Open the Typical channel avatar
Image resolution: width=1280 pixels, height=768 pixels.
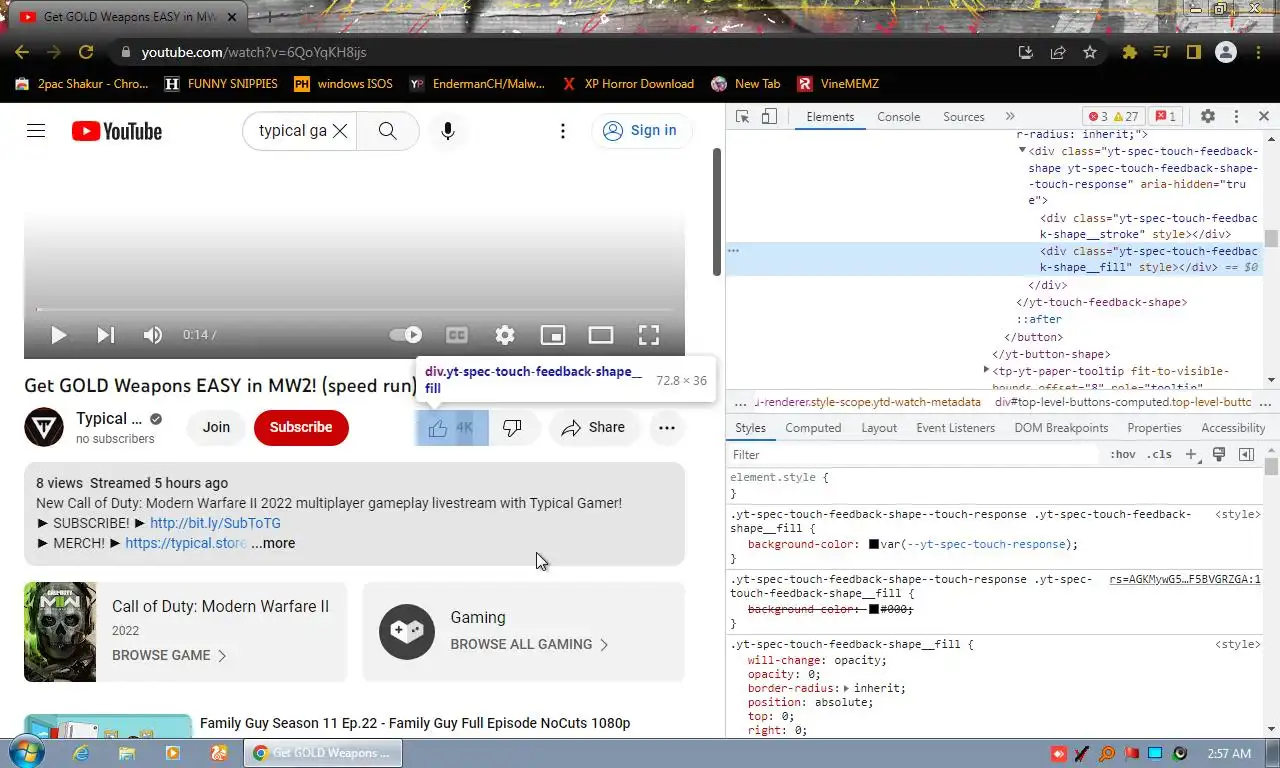pos(44,428)
